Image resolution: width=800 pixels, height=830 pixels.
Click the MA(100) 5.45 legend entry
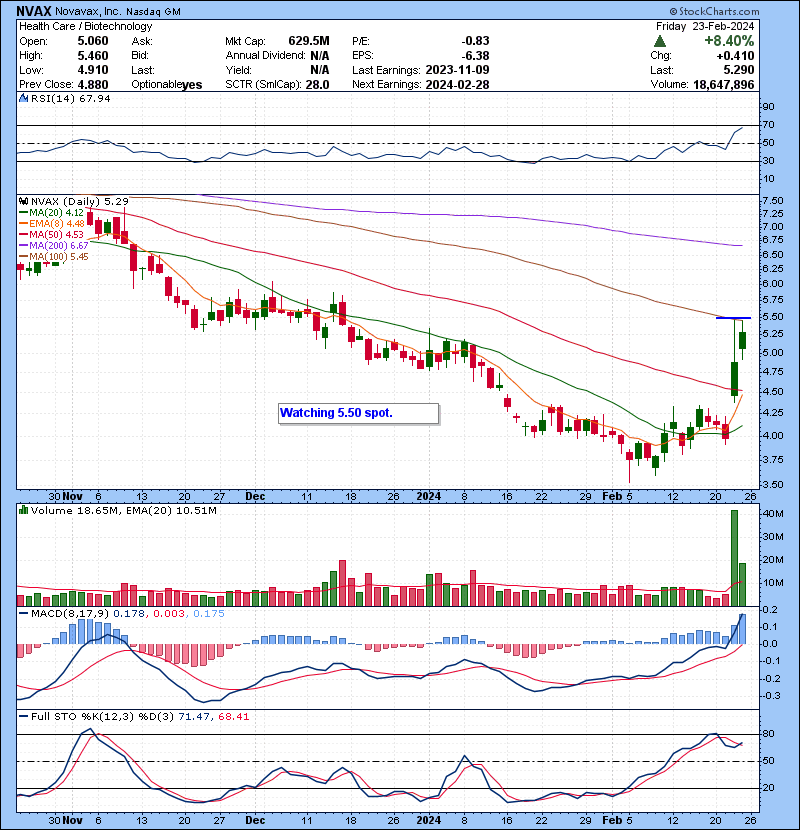click(x=53, y=257)
